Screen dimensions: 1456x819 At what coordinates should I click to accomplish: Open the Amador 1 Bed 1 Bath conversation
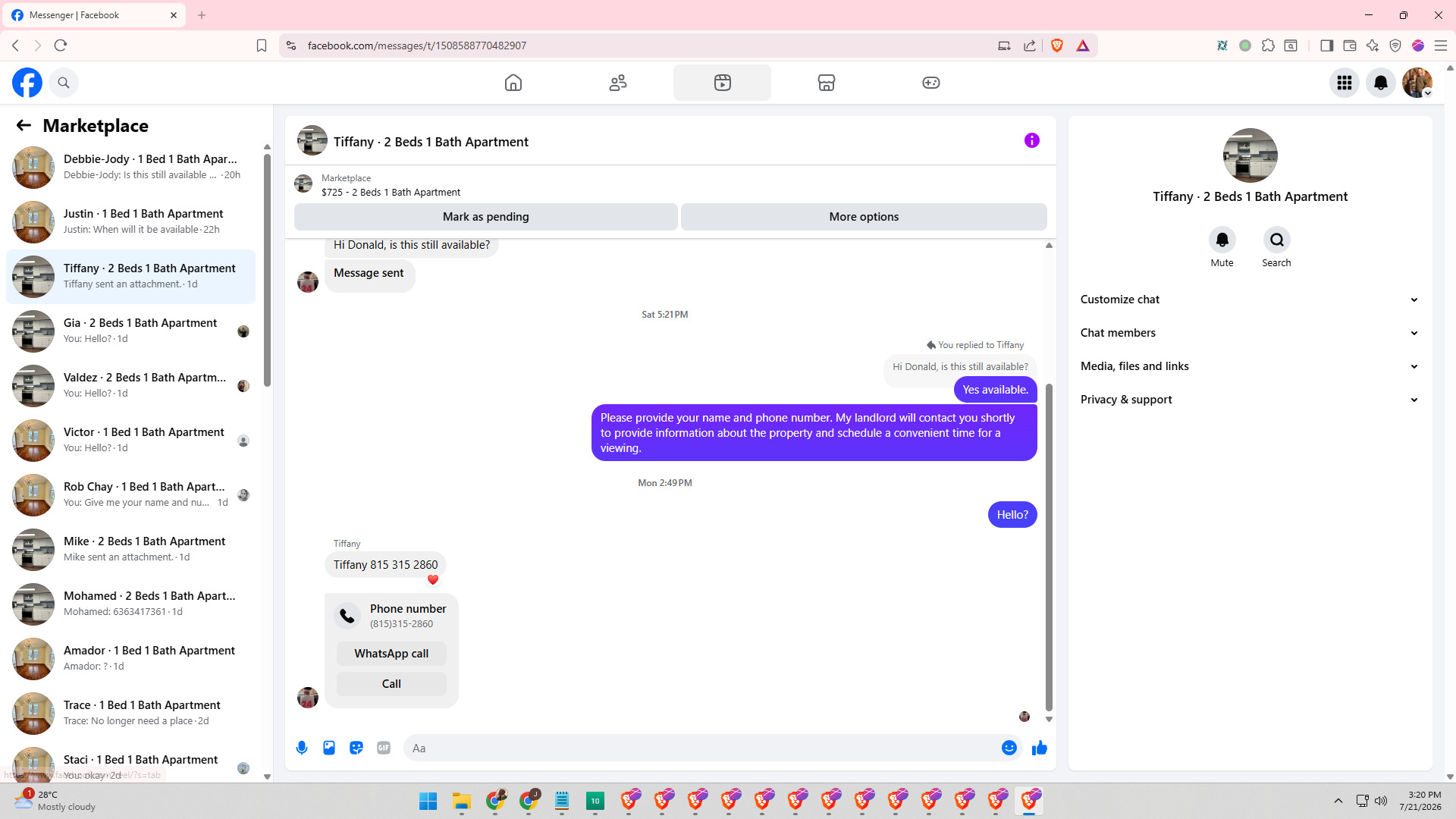(x=130, y=659)
